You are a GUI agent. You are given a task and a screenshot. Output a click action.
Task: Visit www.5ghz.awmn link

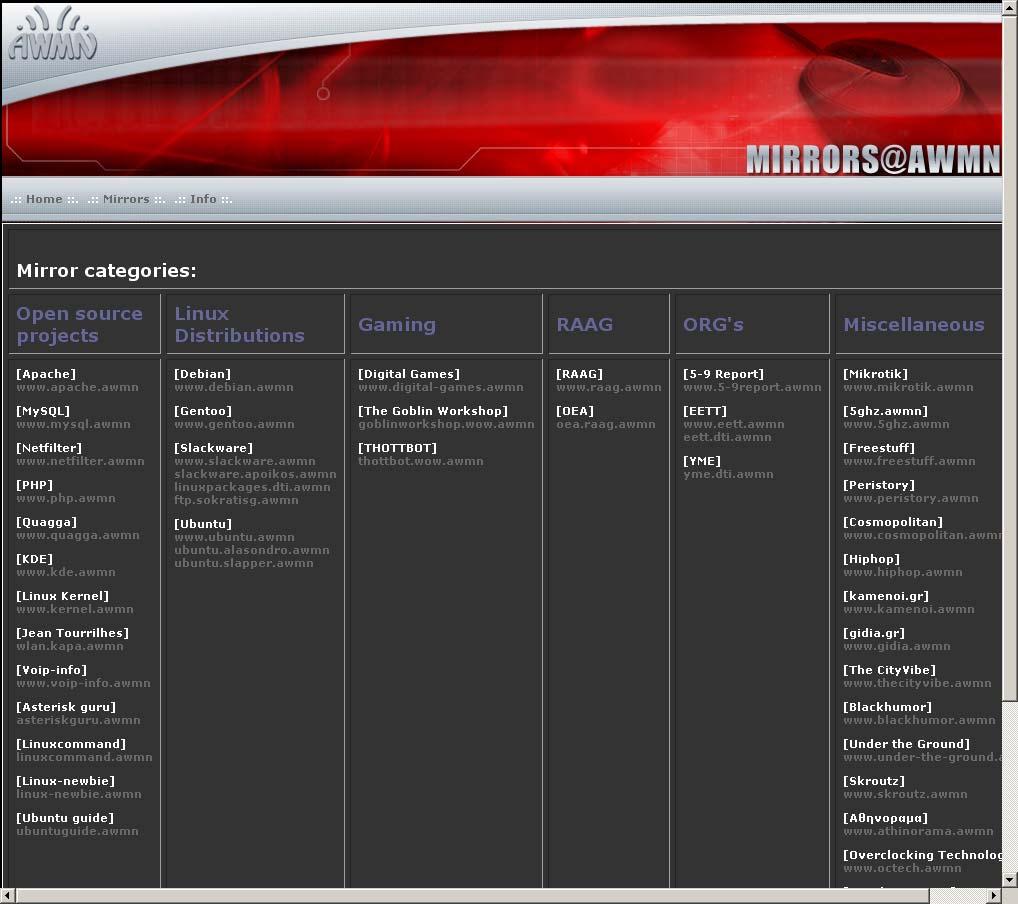[x=896, y=424]
